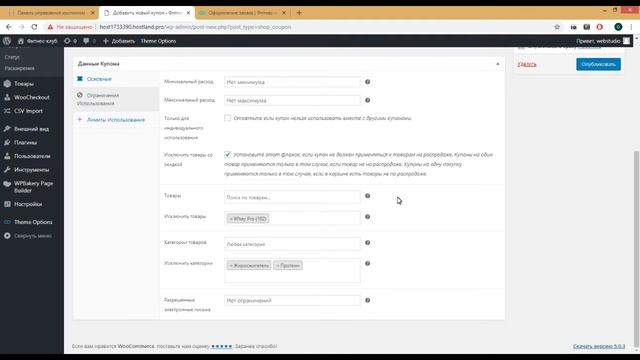Switch to the Лимиты Использования tab
The height and width of the screenshot is (360, 640).
coord(116,120)
